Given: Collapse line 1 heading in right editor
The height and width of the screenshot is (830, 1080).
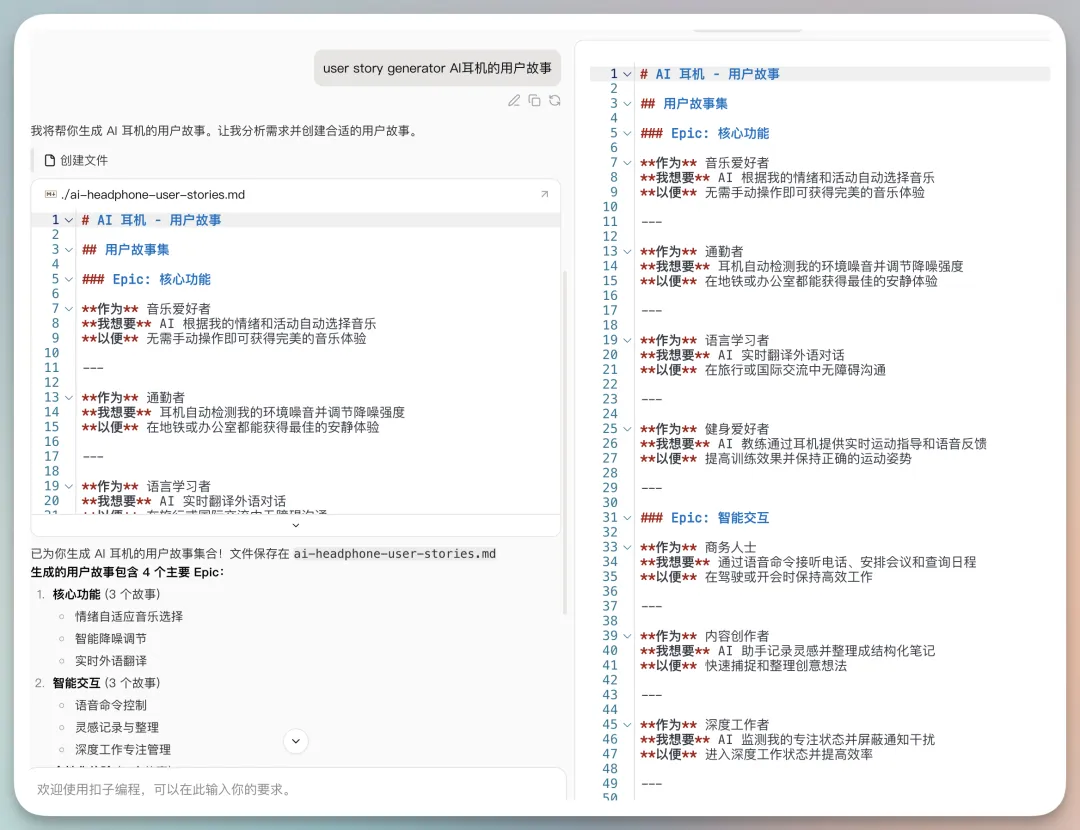Looking at the screenshot, I should (x=627, y=74).
